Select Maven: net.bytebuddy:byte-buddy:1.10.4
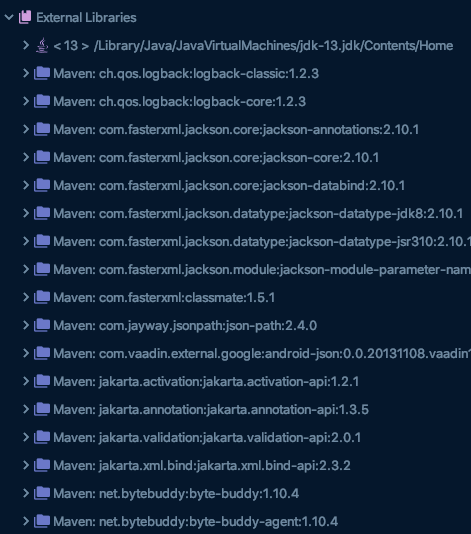471x534 pixels. click(176, 493)
